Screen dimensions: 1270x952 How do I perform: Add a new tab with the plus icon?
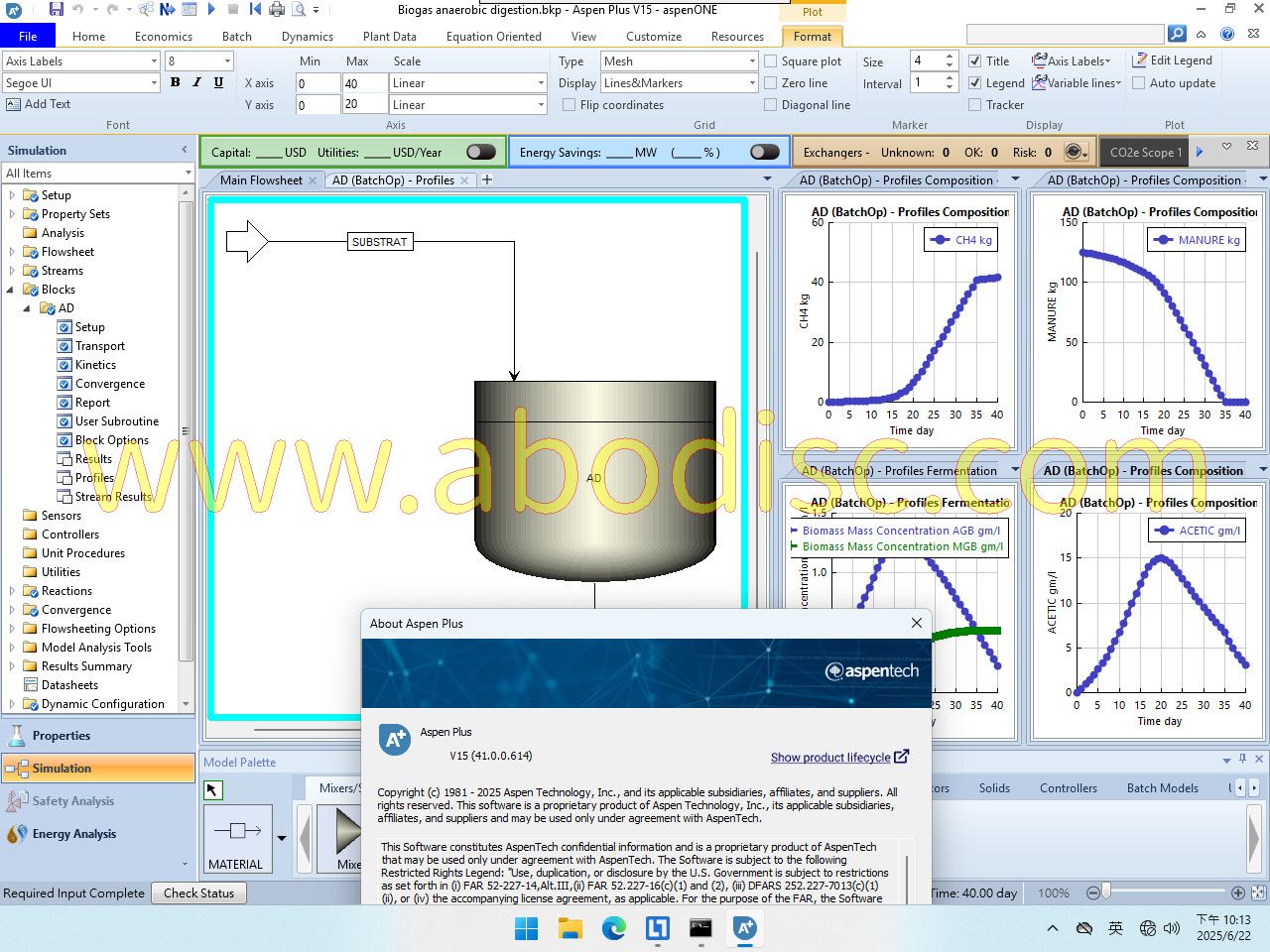click(487, 179)
